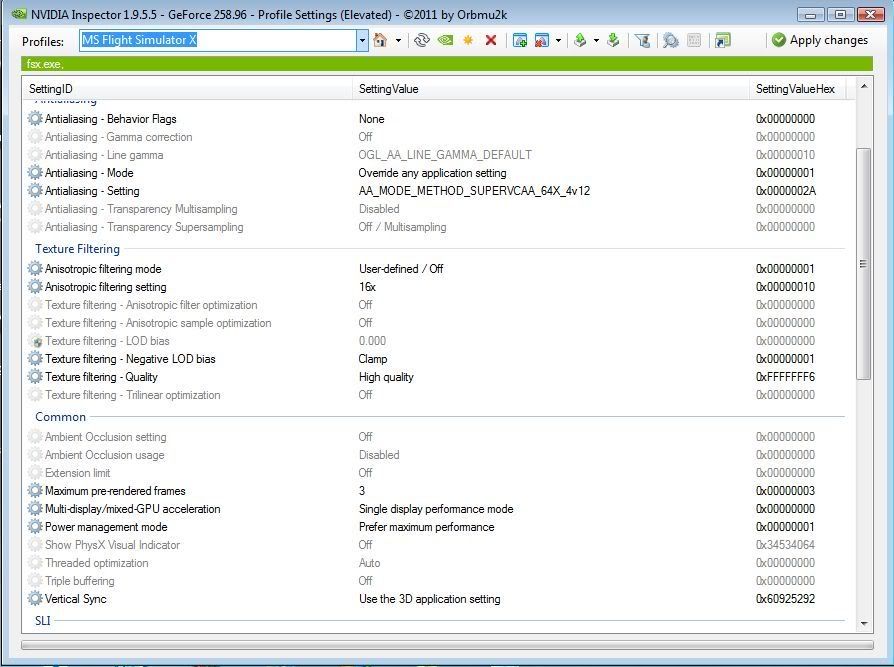Click the SettingValueHex column header

click(795, 89)
